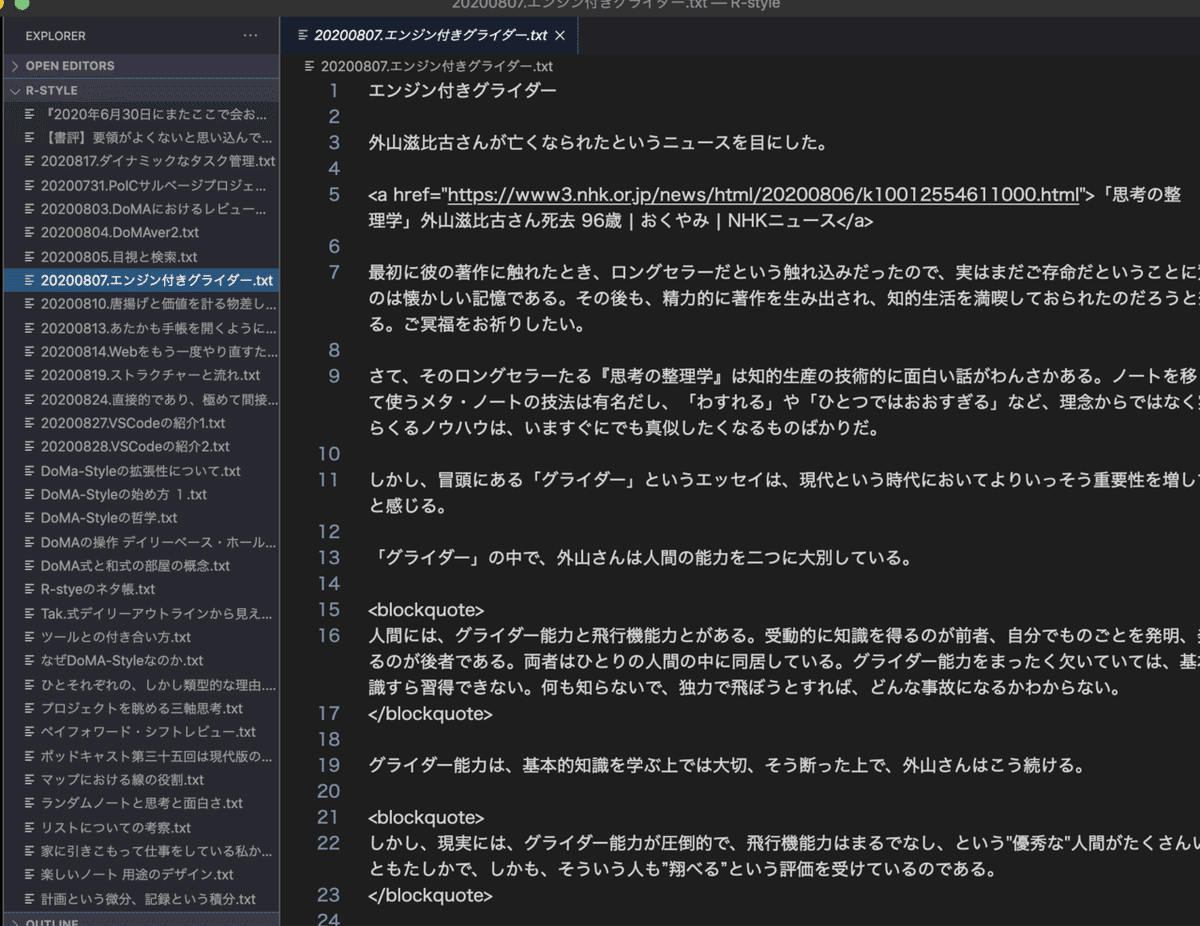This screenshot has height=926, width=1200.
Task: Open 計画という微分、記録という積分.txt
Action: tap(141, 899)
